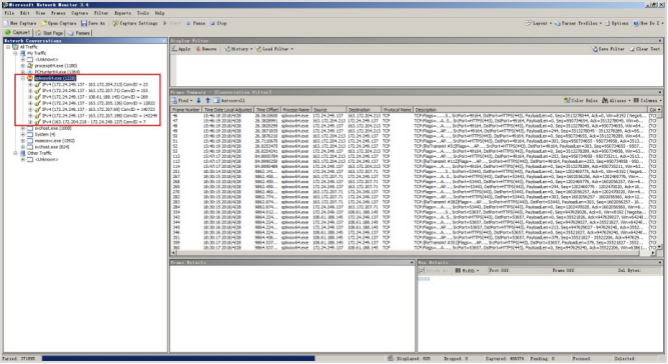Click the blue up arrow find-previous icon
The image size is (668, 364).
point(208,101)
